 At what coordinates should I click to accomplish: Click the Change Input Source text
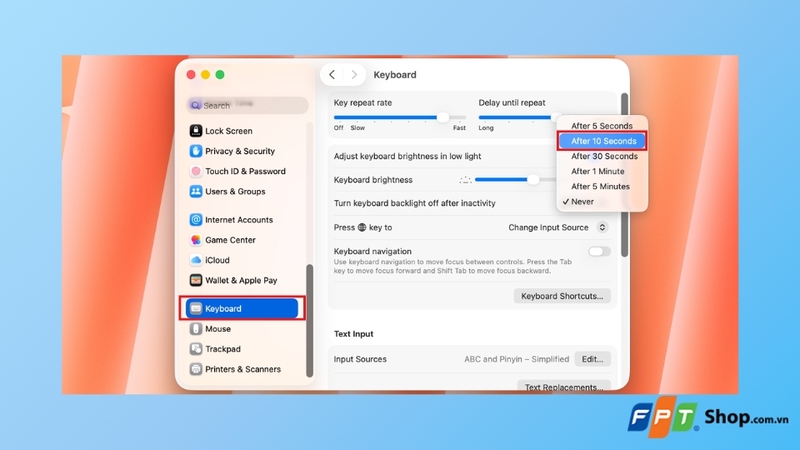point(548,228)
